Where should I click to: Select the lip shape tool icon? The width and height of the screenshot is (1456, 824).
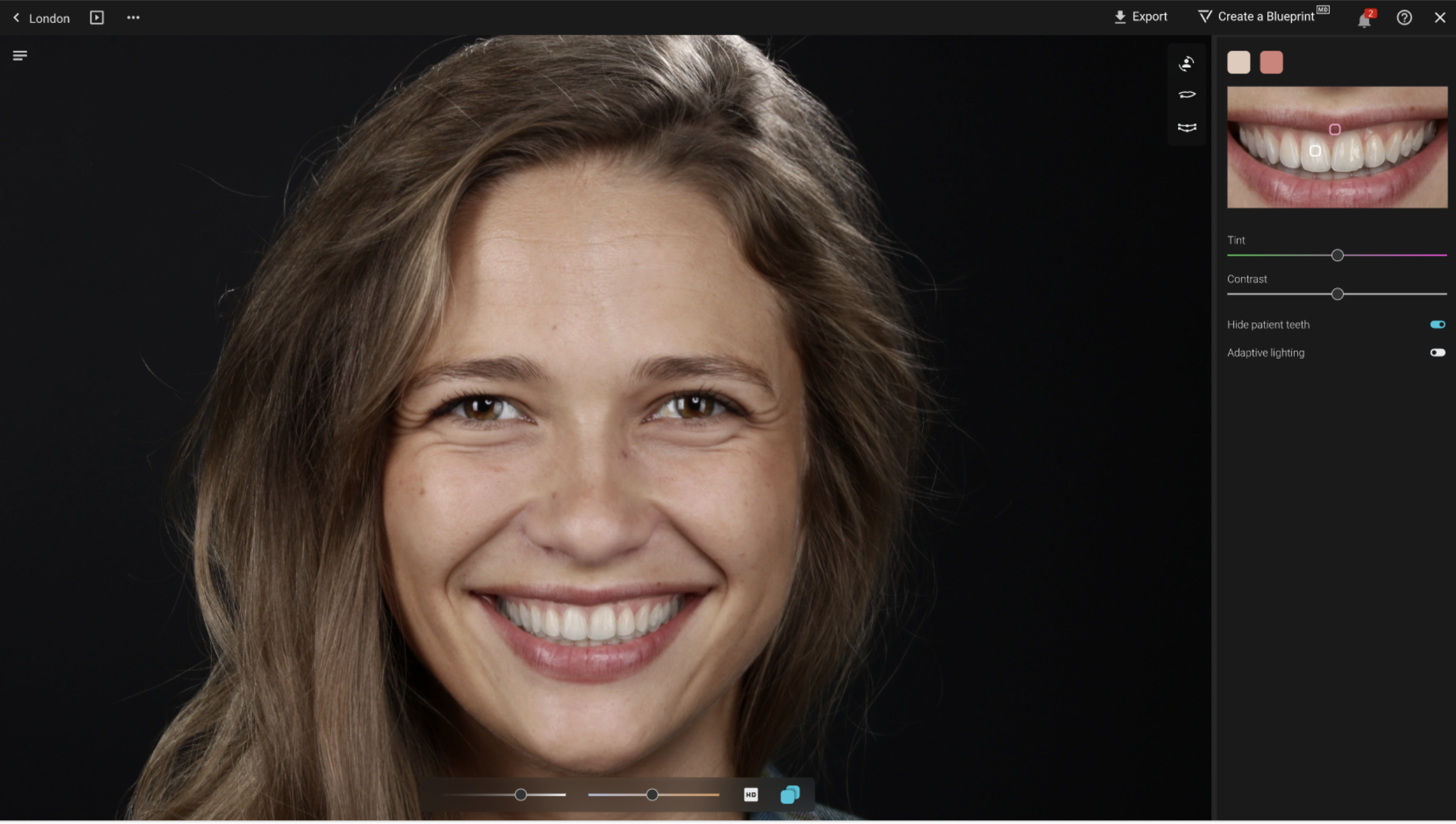1186,95
